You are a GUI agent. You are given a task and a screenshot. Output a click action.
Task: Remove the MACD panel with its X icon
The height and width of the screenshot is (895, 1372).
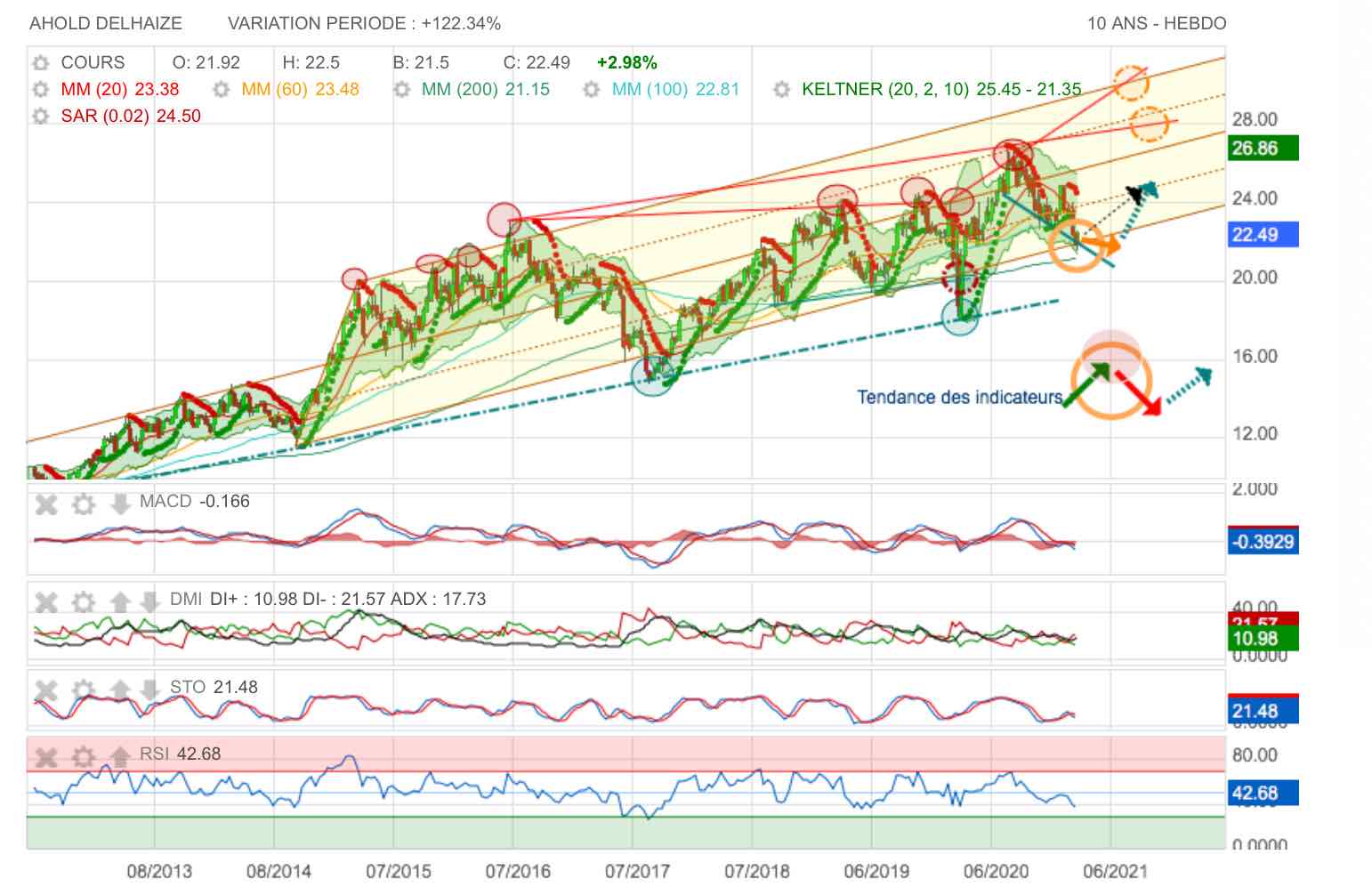(46, 505)
